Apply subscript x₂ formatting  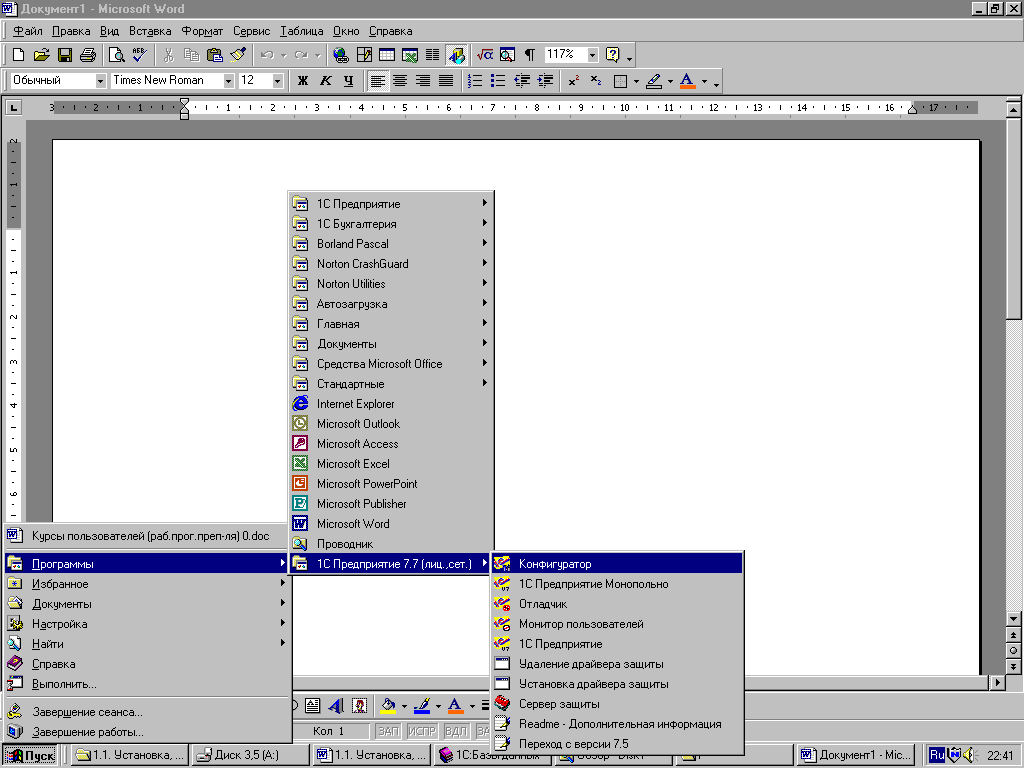click(596, 81)
